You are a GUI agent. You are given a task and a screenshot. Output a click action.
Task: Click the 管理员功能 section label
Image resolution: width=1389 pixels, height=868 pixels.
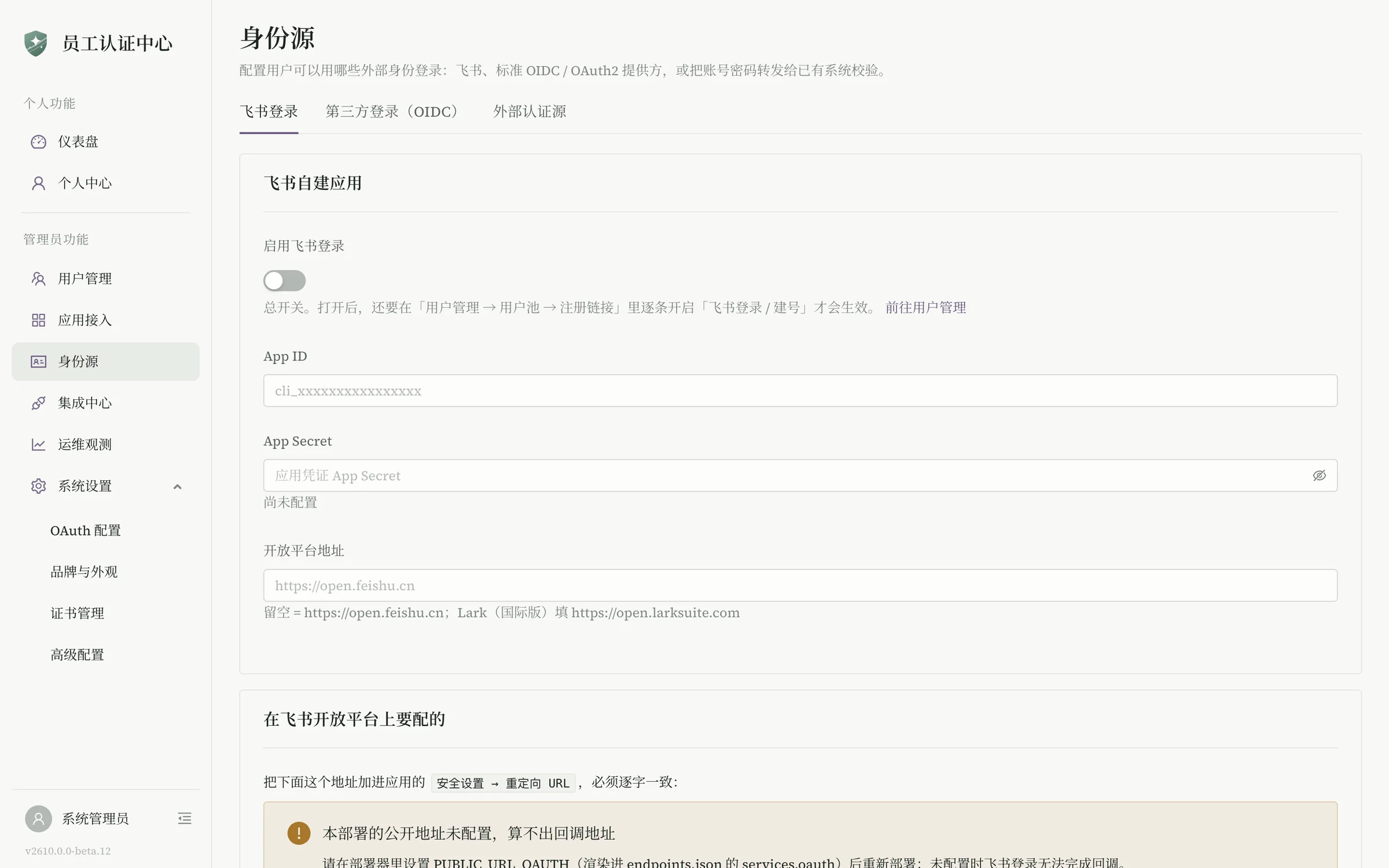56,240
